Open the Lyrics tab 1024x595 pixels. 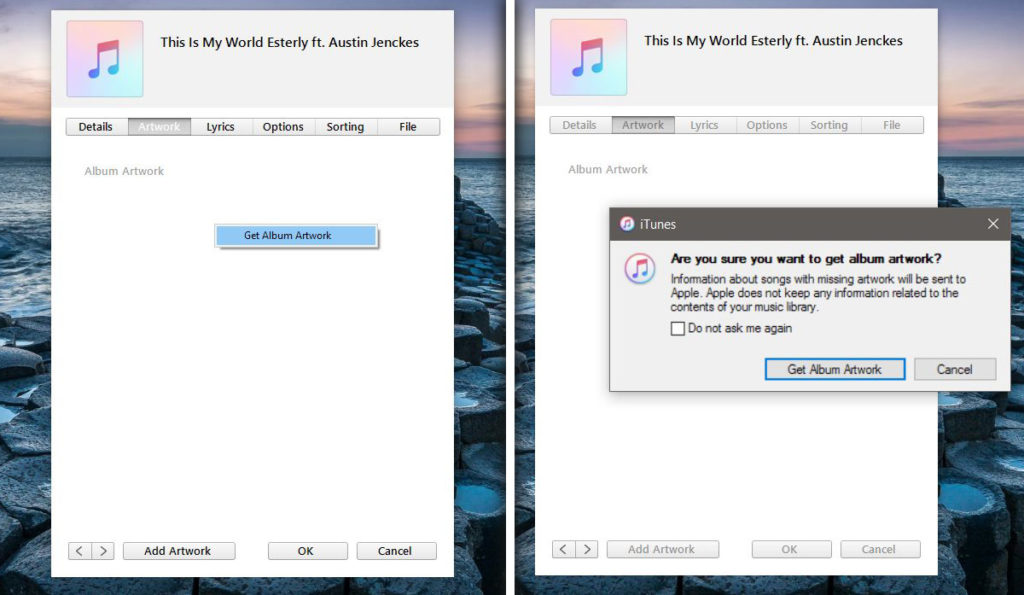pyautogui.click(x=221, y=126)
